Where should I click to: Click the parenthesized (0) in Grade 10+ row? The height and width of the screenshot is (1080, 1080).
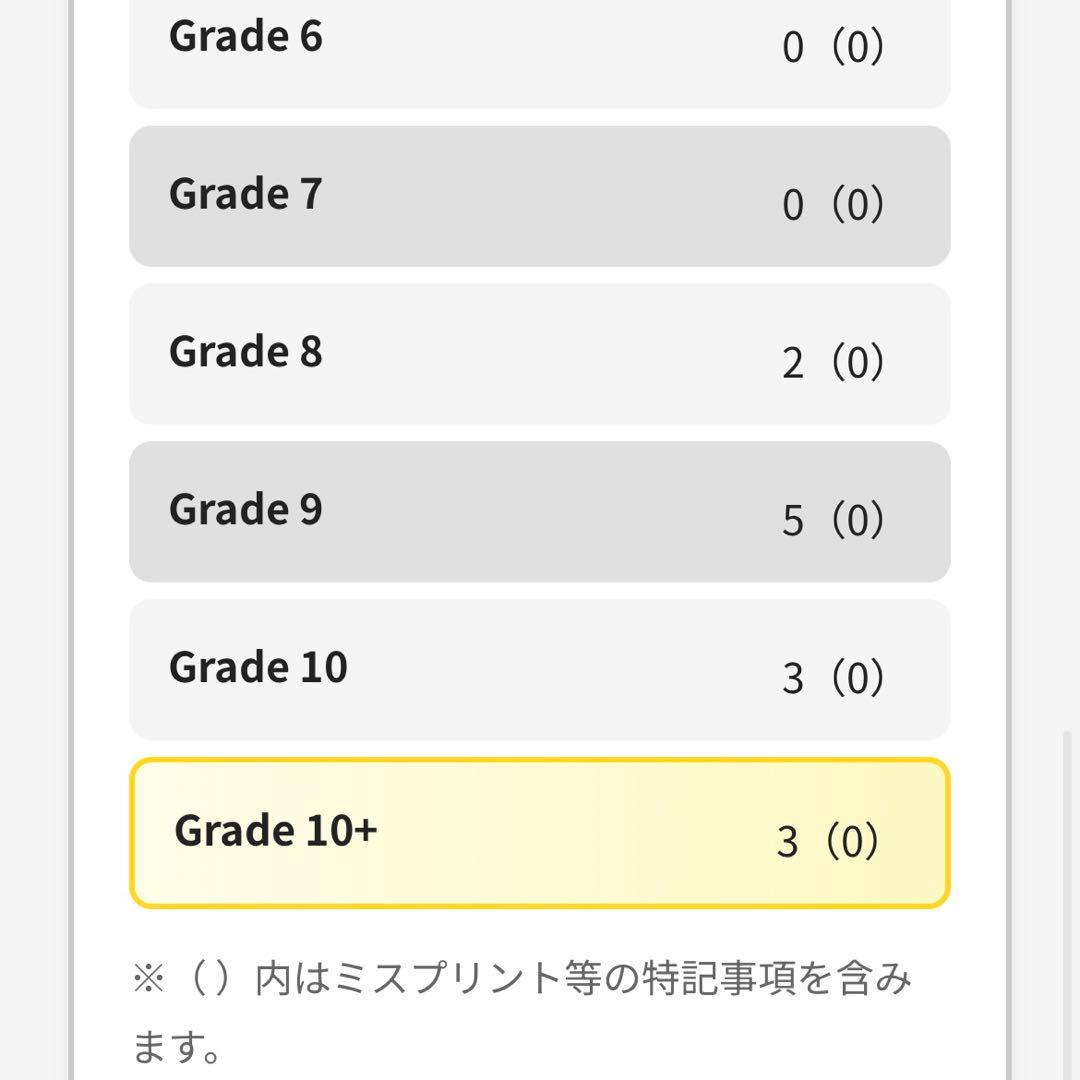(x=852, y=842)
